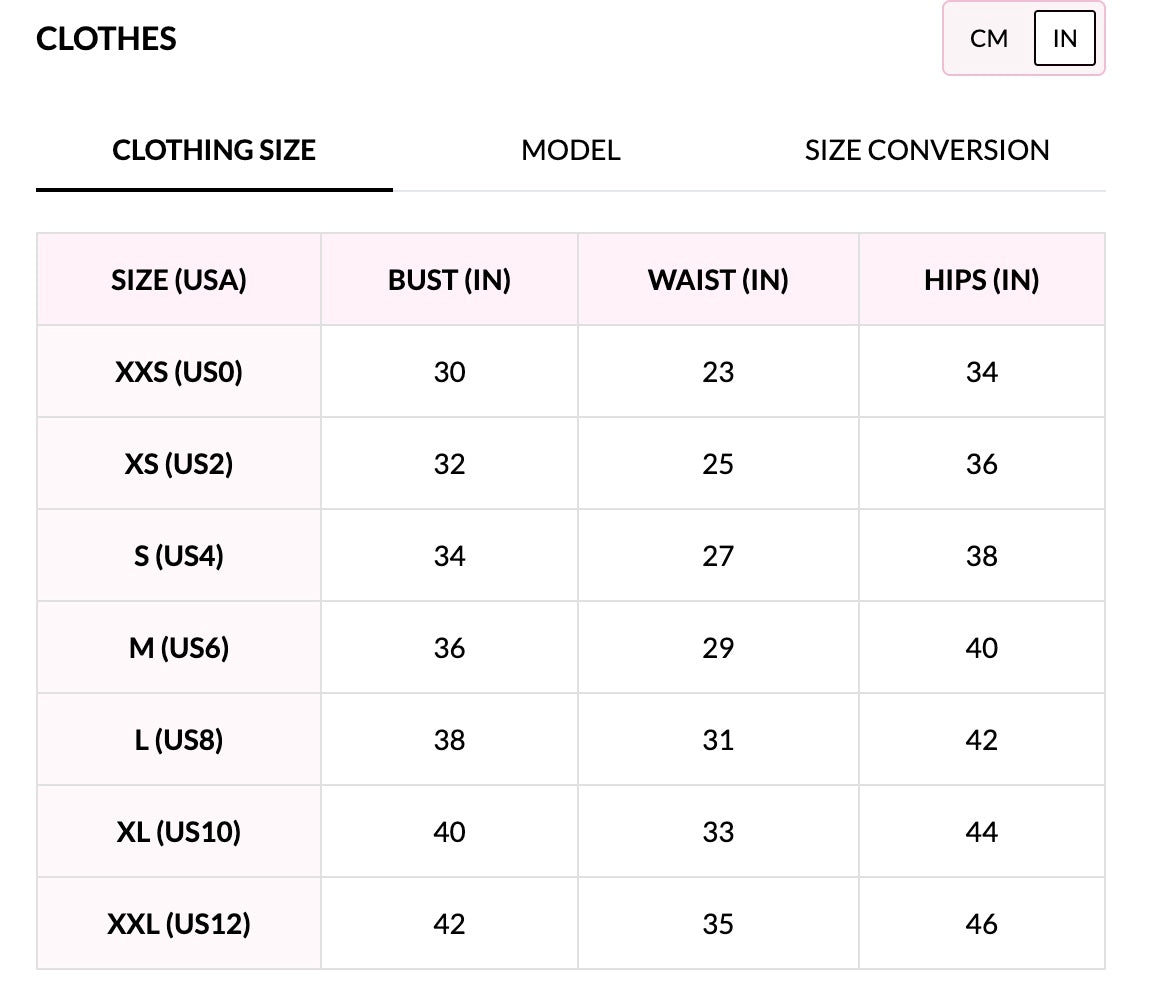
Task: Click the CLOTHES section heading
Action: click(106, 39)
